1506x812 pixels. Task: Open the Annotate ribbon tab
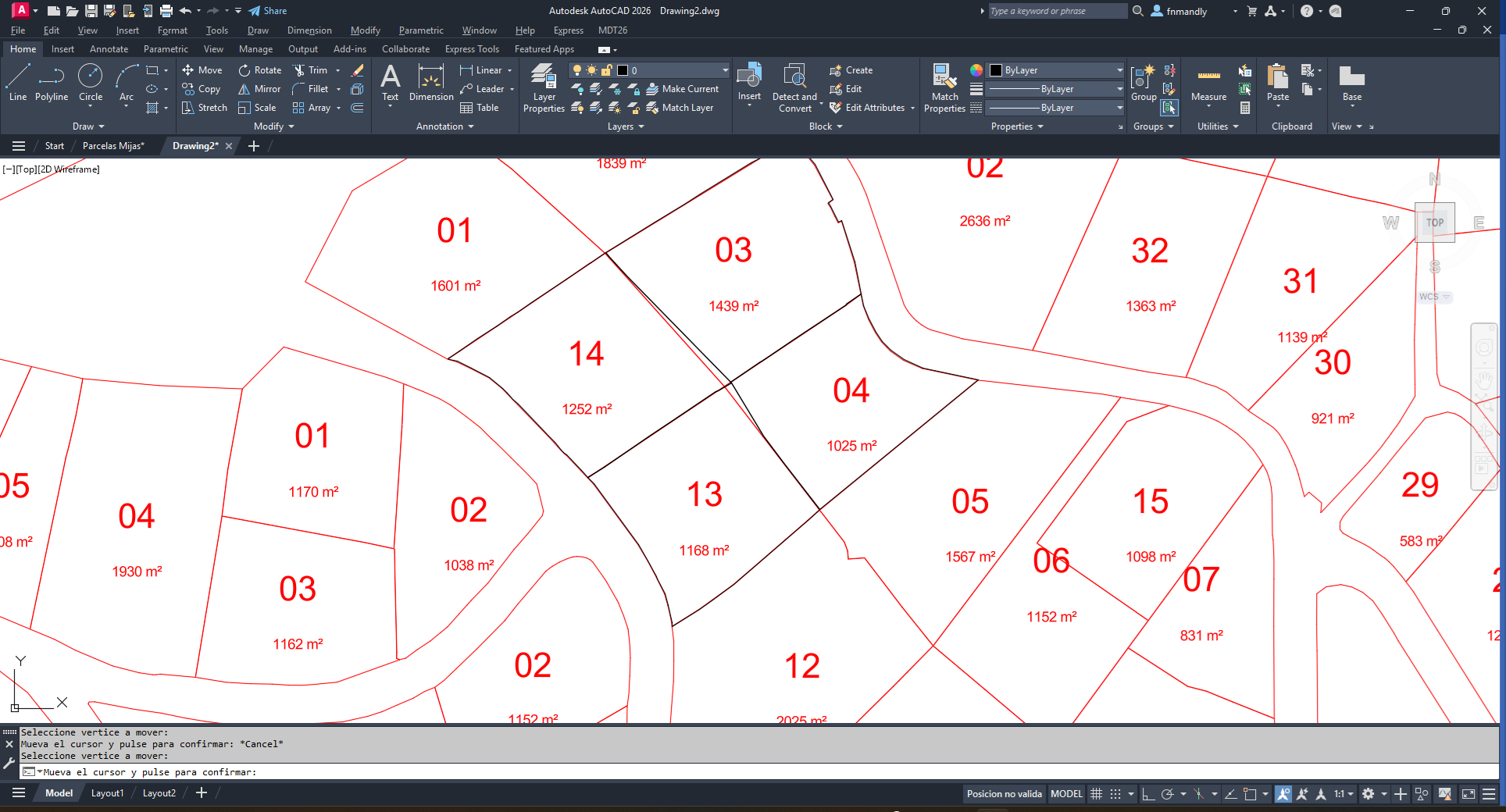tap(109, 49)
